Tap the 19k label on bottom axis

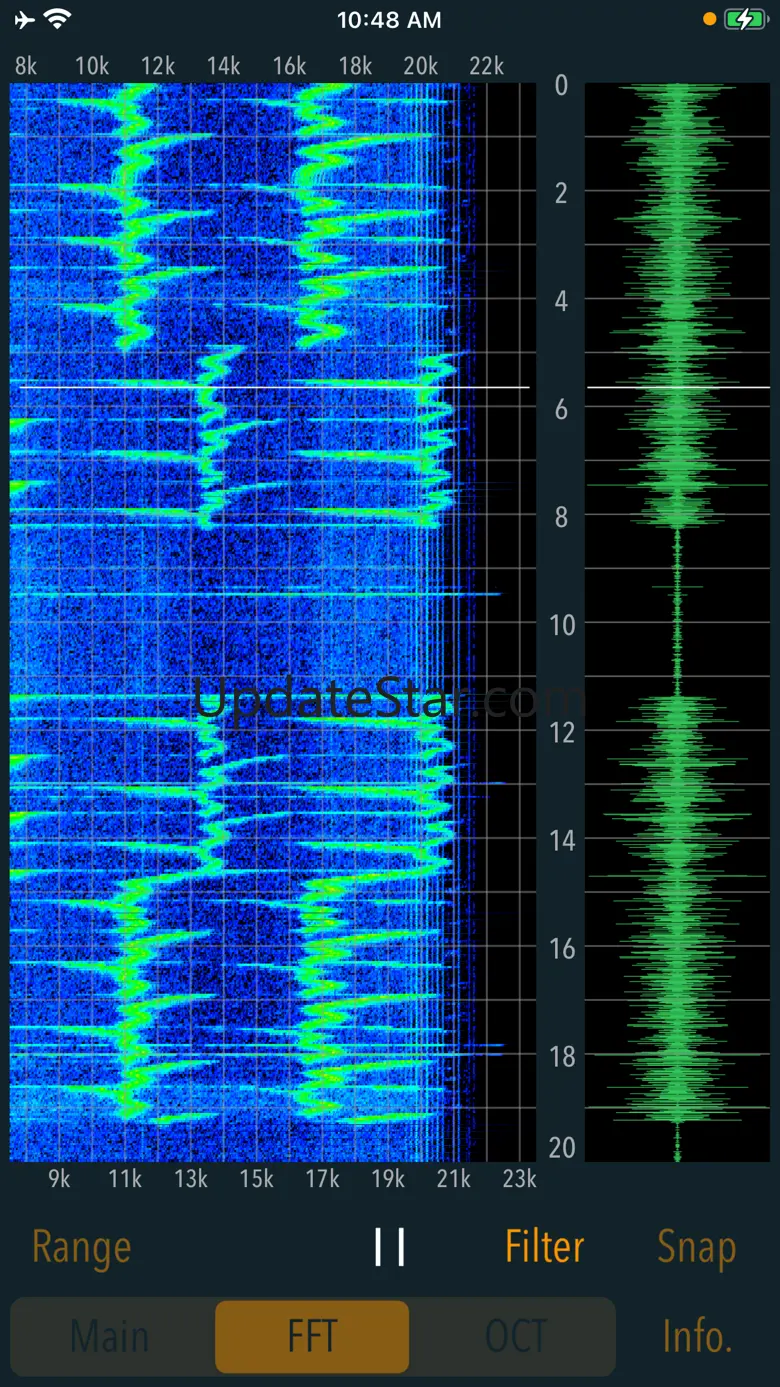pos(388,1179)
